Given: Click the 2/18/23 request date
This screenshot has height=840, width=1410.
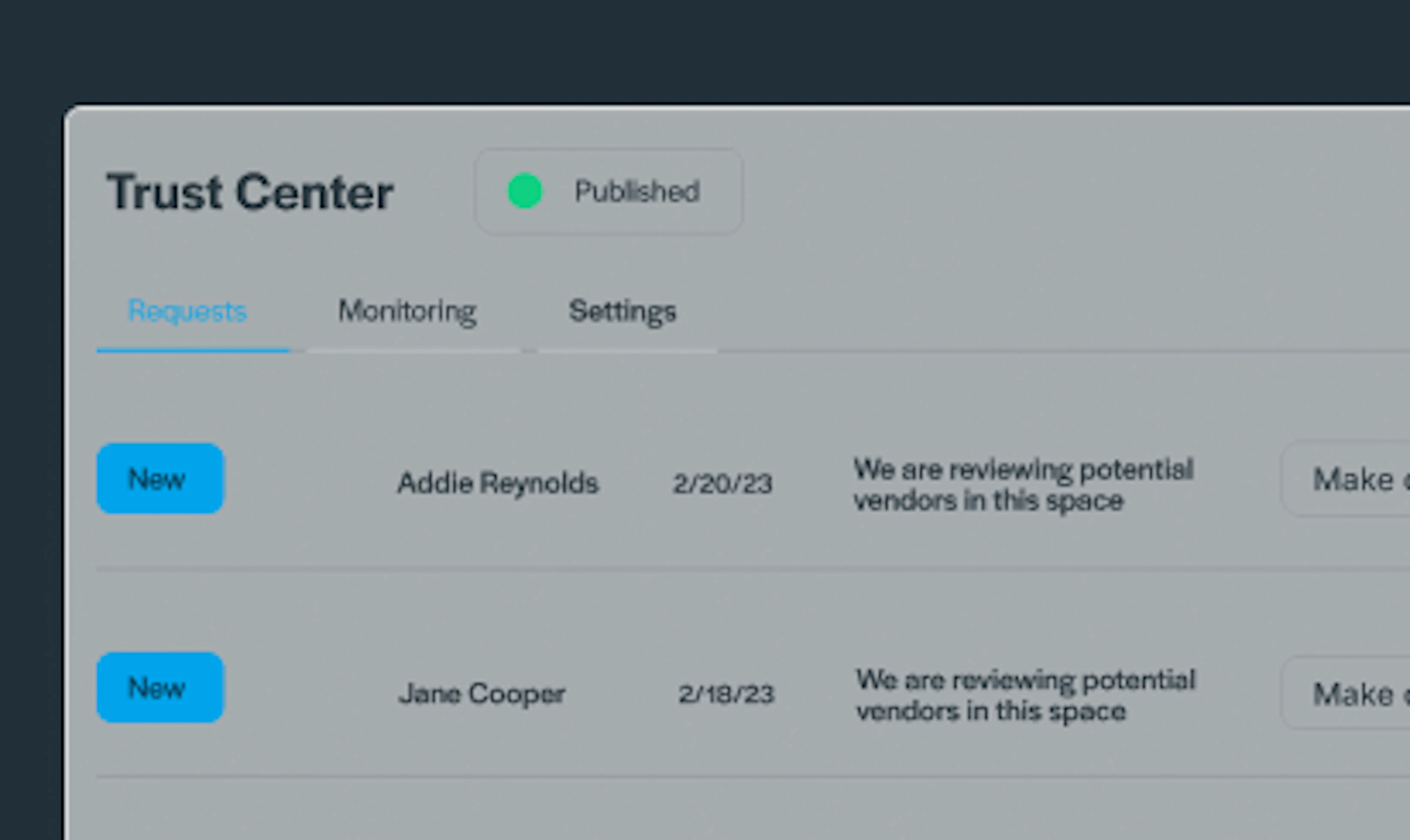Looking at the screenshot, I should (726, 694).
